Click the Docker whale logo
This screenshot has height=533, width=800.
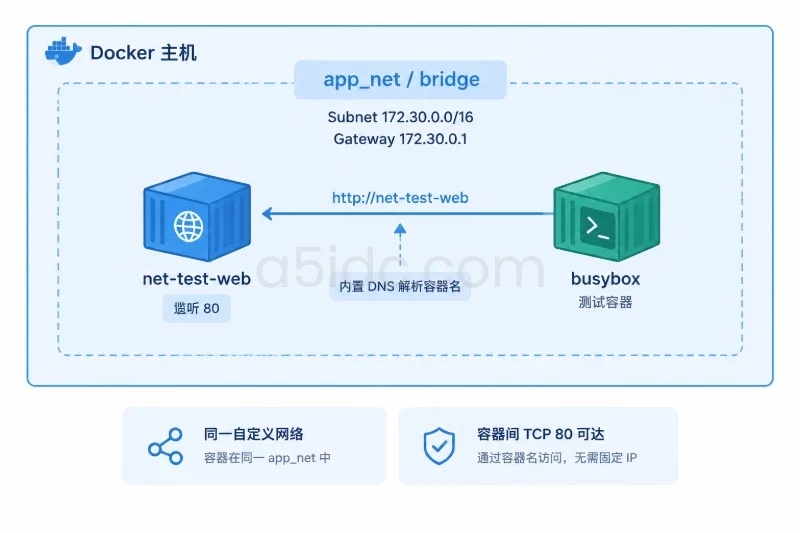[x=63, y=51]
